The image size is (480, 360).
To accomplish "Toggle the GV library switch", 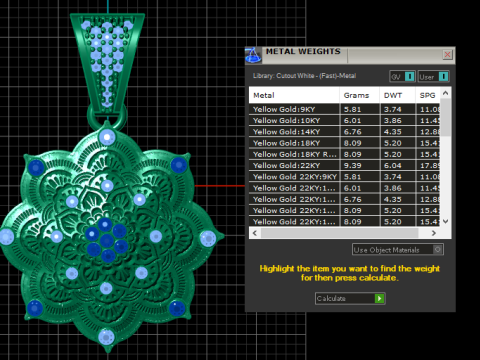I will [402, 77].
